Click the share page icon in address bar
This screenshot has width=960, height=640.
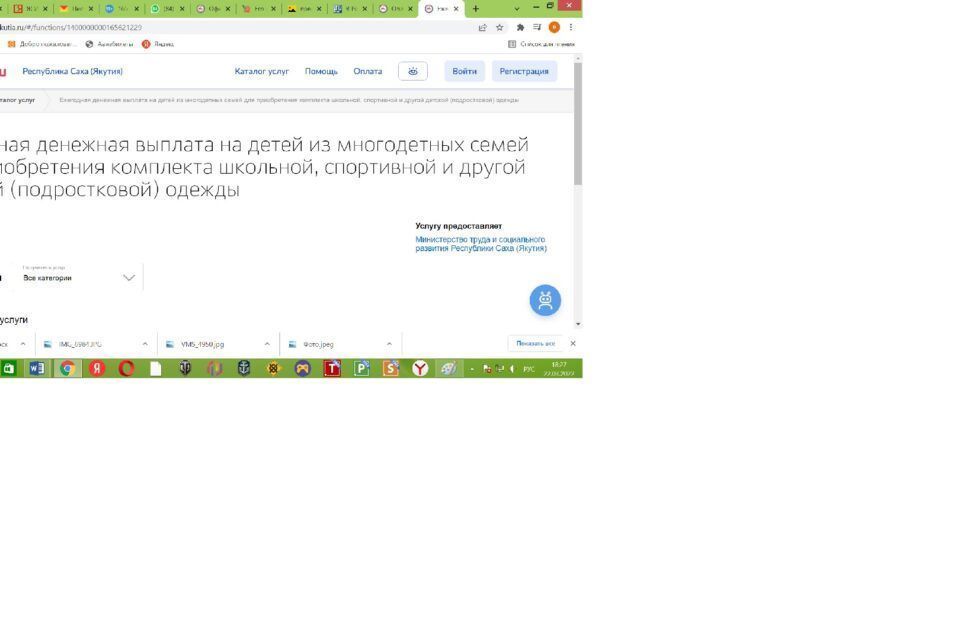click(483, 27)
